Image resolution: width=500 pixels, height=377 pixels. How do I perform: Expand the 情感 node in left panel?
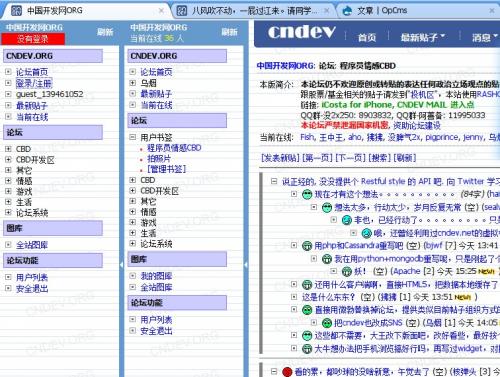(8, 181)
